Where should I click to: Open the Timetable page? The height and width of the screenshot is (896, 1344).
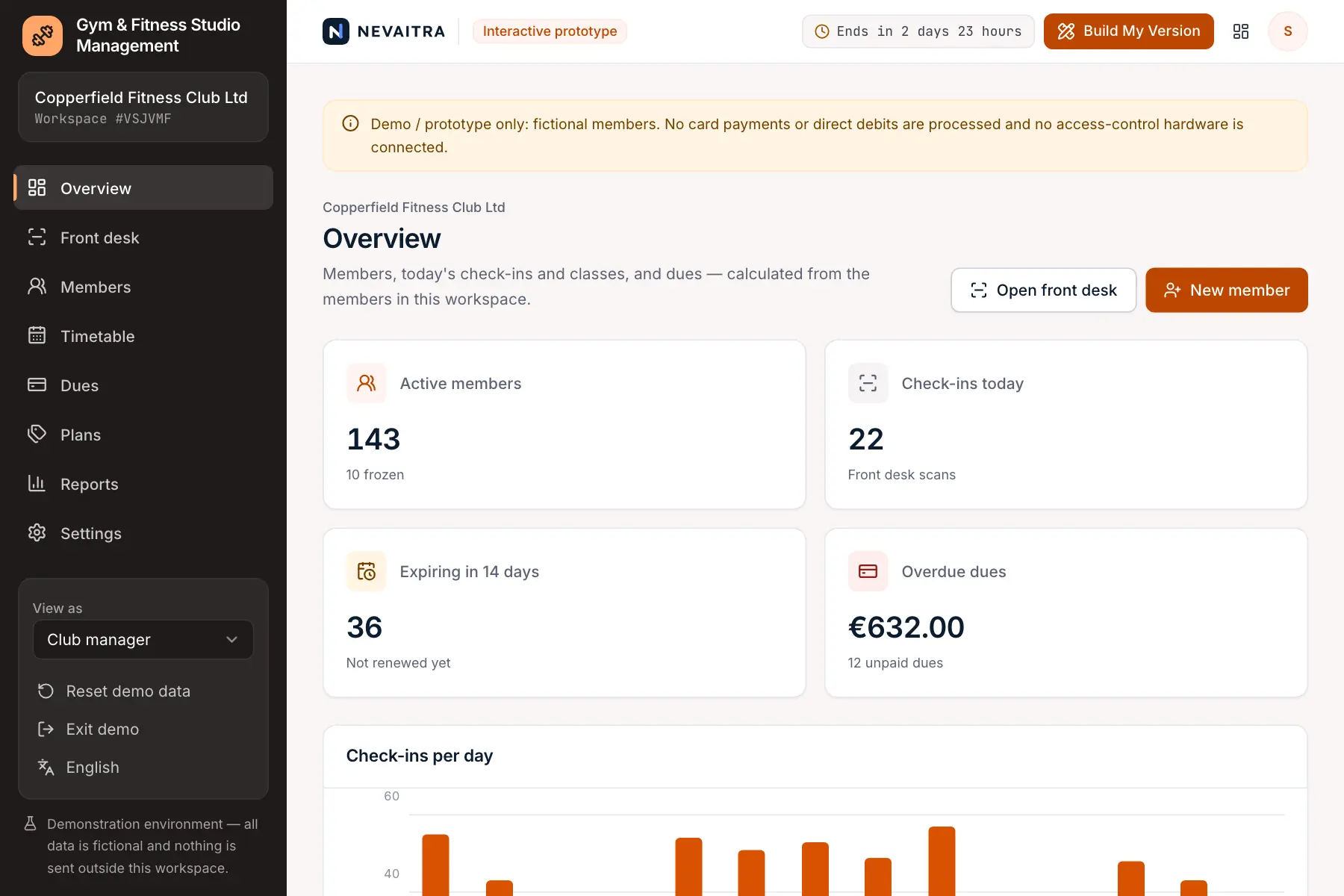pyautogui.click(x=143, y=336)
